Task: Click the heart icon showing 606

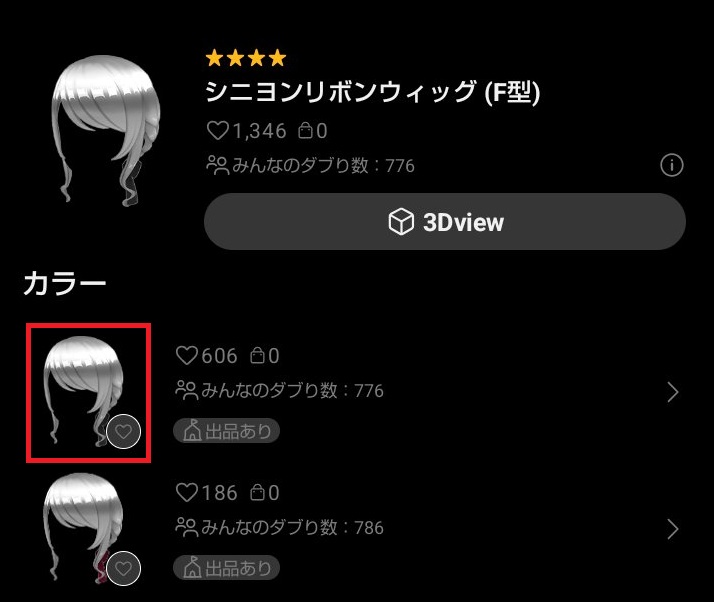Action: click(x=187, y=355)
